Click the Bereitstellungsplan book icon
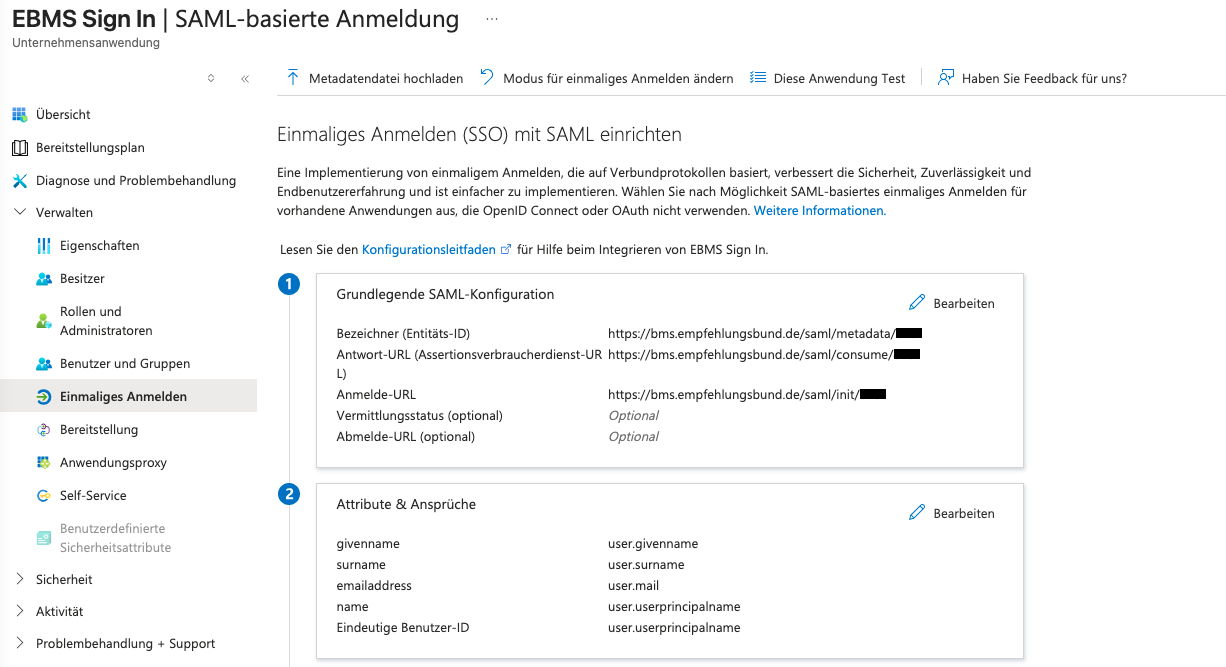This screenshot has width=1226, height=667. 19,148
